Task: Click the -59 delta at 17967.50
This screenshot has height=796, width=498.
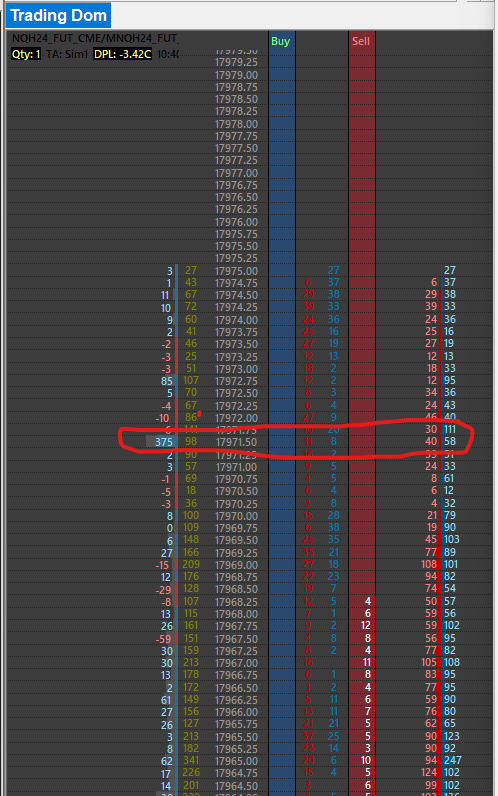Action: coord(163,639)
